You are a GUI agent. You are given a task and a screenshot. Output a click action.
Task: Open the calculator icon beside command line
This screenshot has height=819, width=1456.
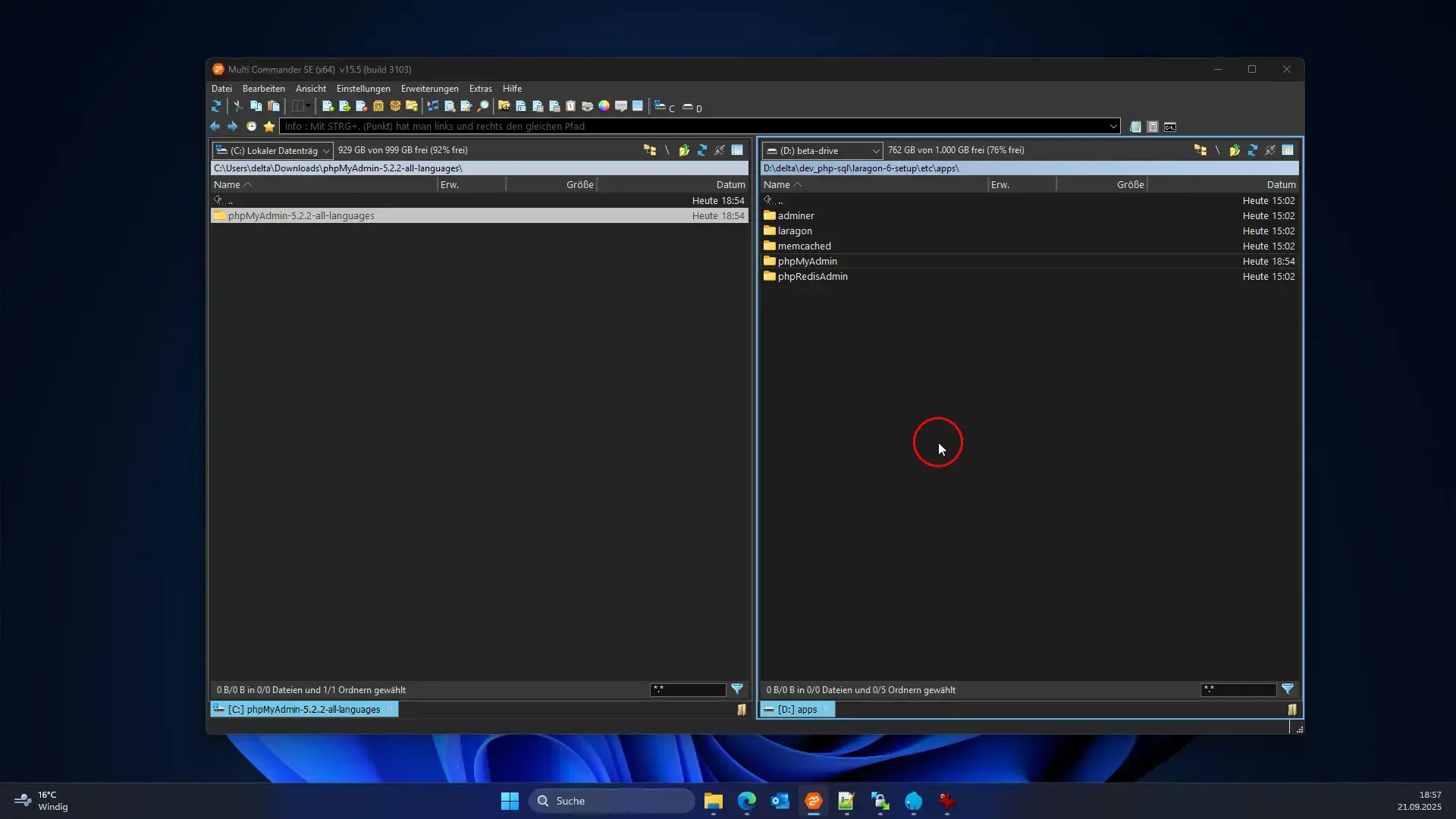click(1153, 127)
